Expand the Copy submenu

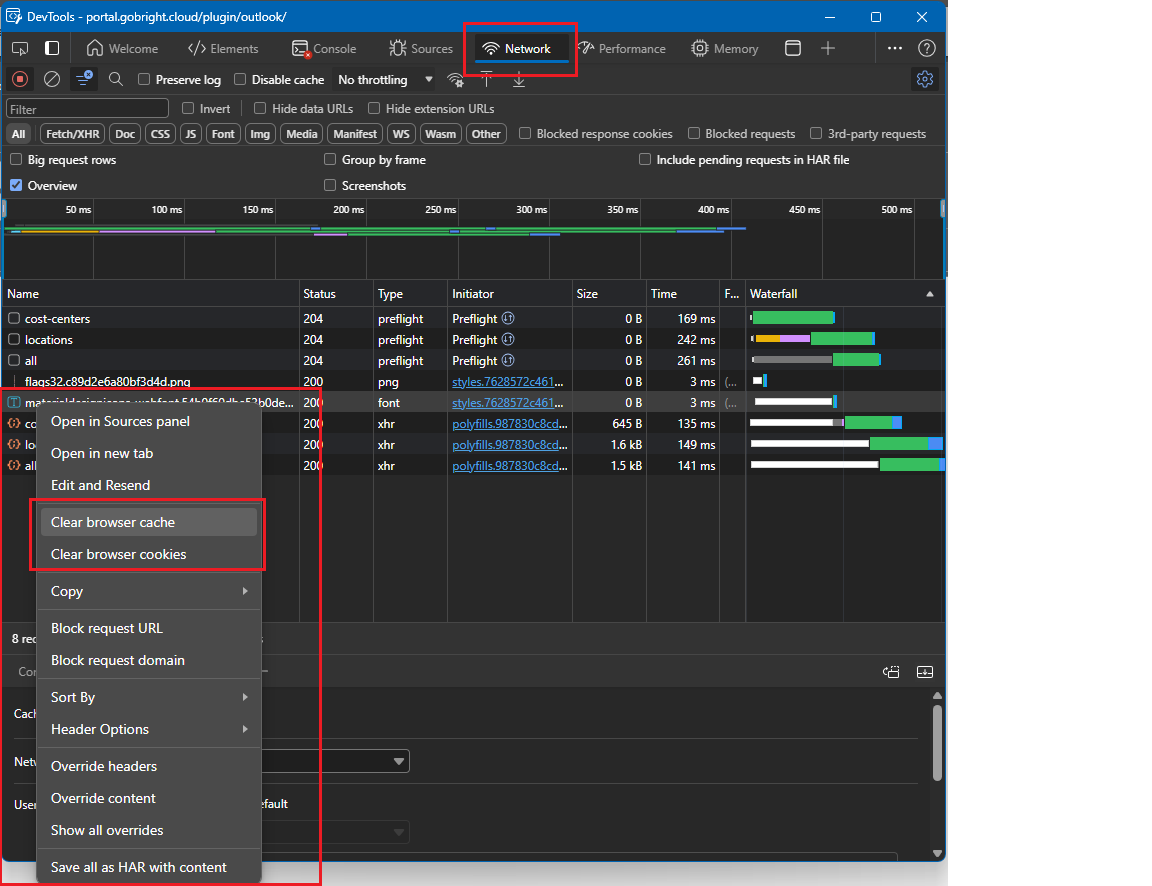(x=149, y=591)
